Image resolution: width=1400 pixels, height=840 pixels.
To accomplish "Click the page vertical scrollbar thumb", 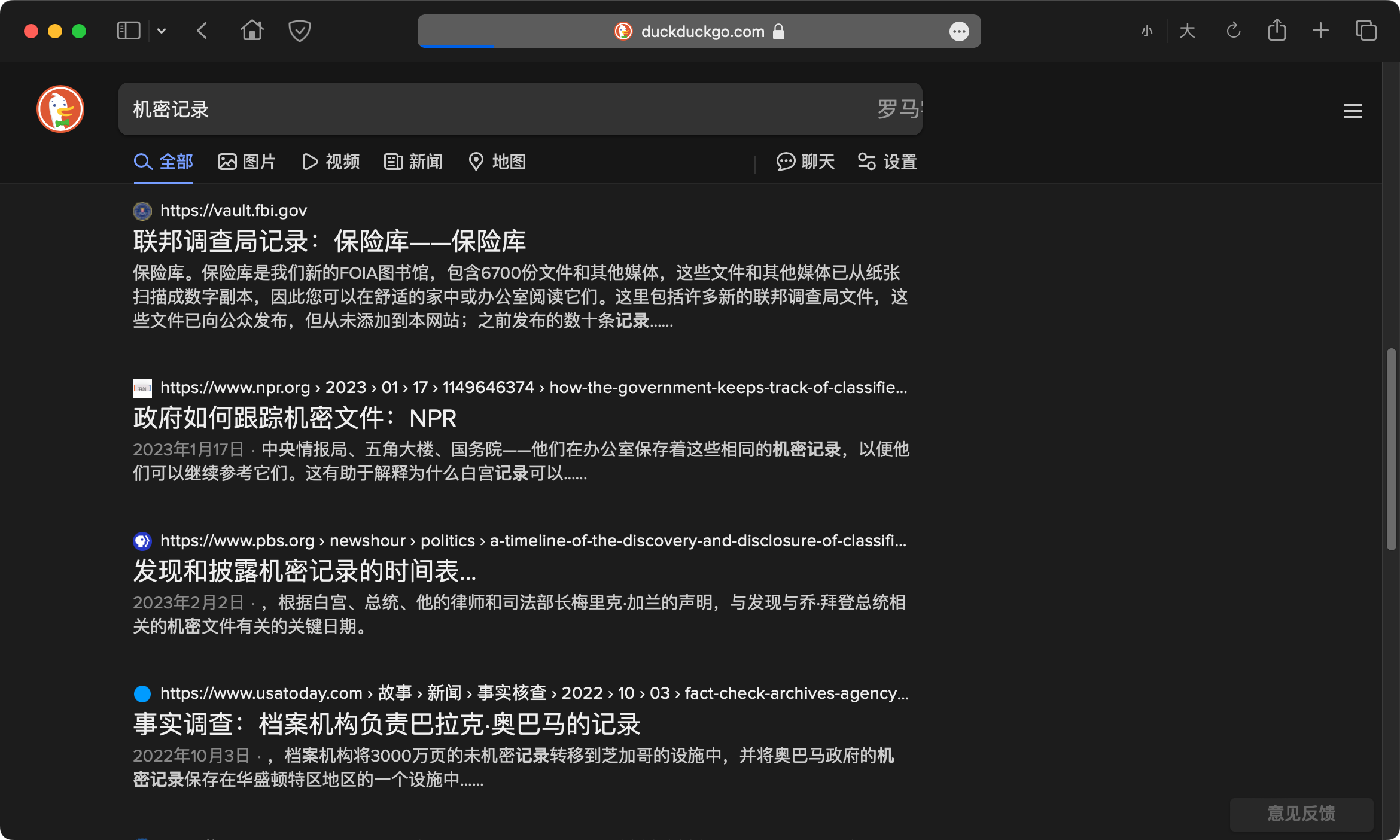I will tap(1391, 449).
